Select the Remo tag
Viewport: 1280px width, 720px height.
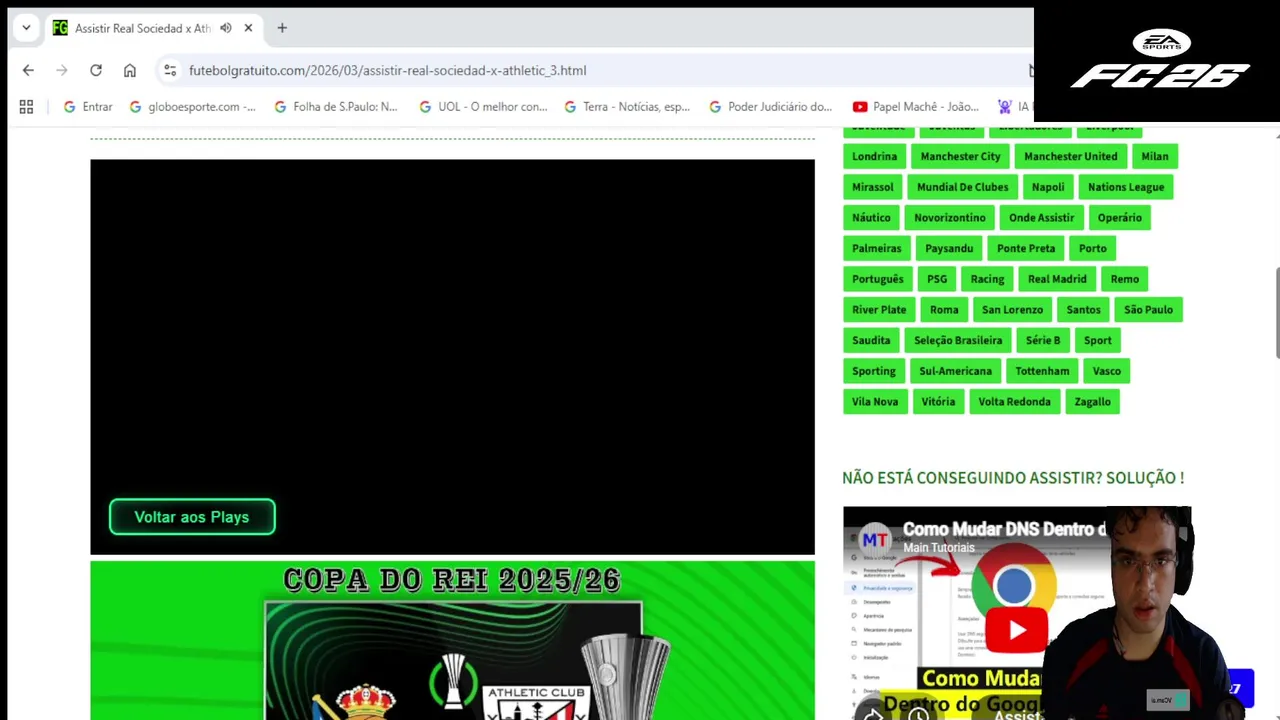[1124, 279]
